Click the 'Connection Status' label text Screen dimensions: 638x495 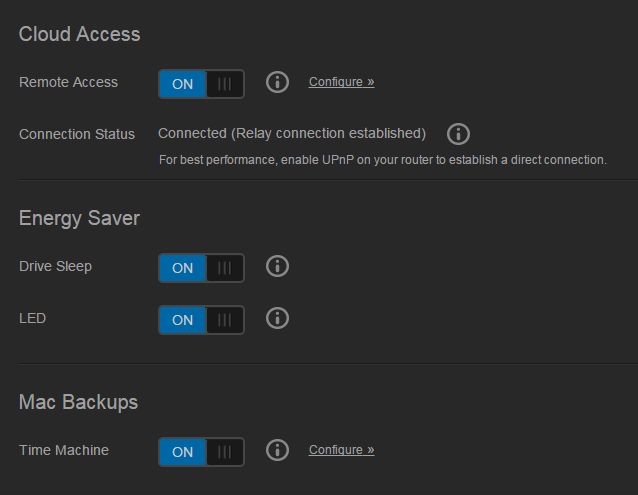pyautogui.click(x=77, y=134)
